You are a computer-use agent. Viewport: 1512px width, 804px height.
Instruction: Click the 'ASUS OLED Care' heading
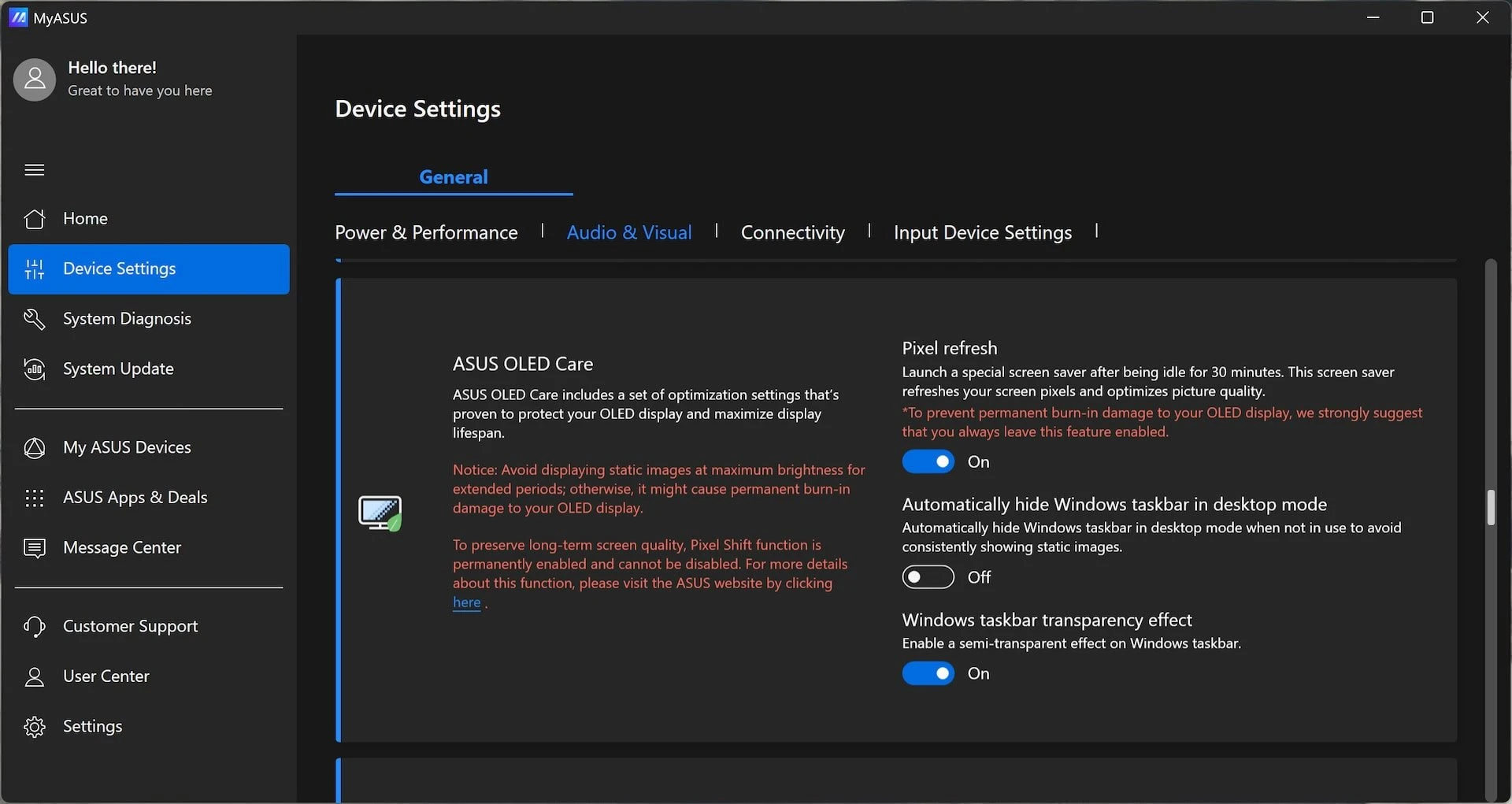point(523,364)
